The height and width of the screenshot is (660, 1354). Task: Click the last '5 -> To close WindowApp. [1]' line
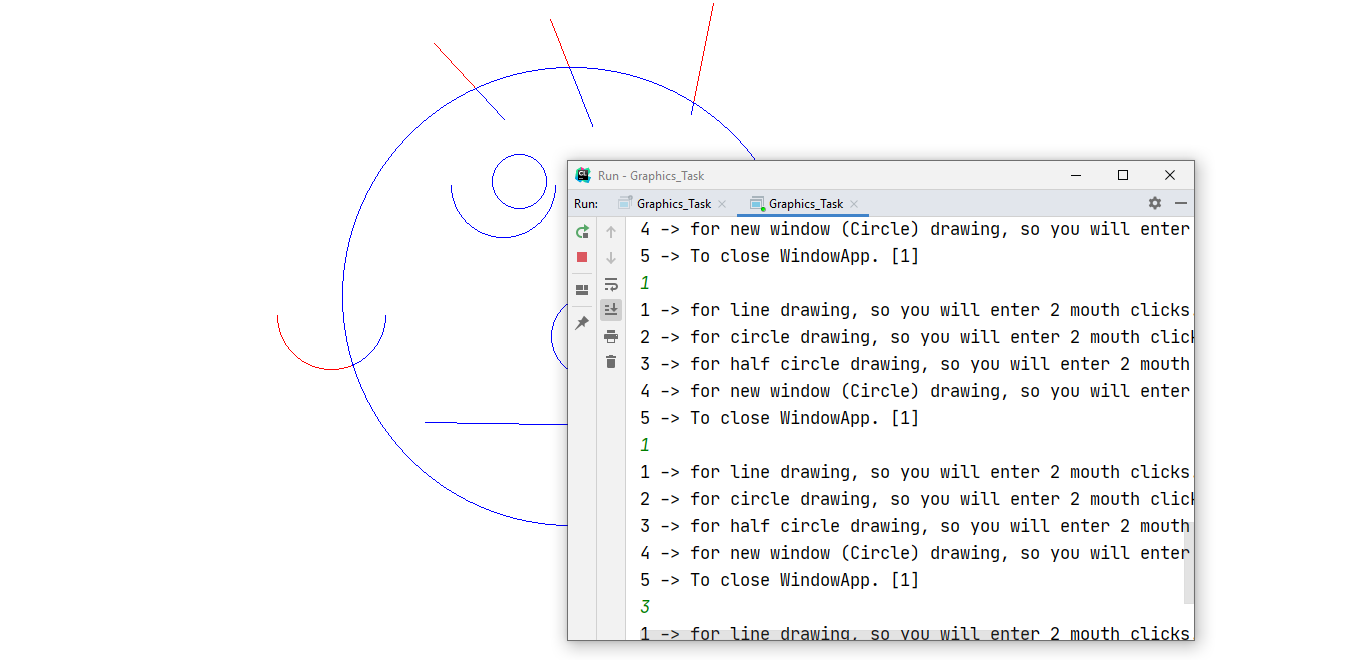pyautogui.click(x=780, y=580)
